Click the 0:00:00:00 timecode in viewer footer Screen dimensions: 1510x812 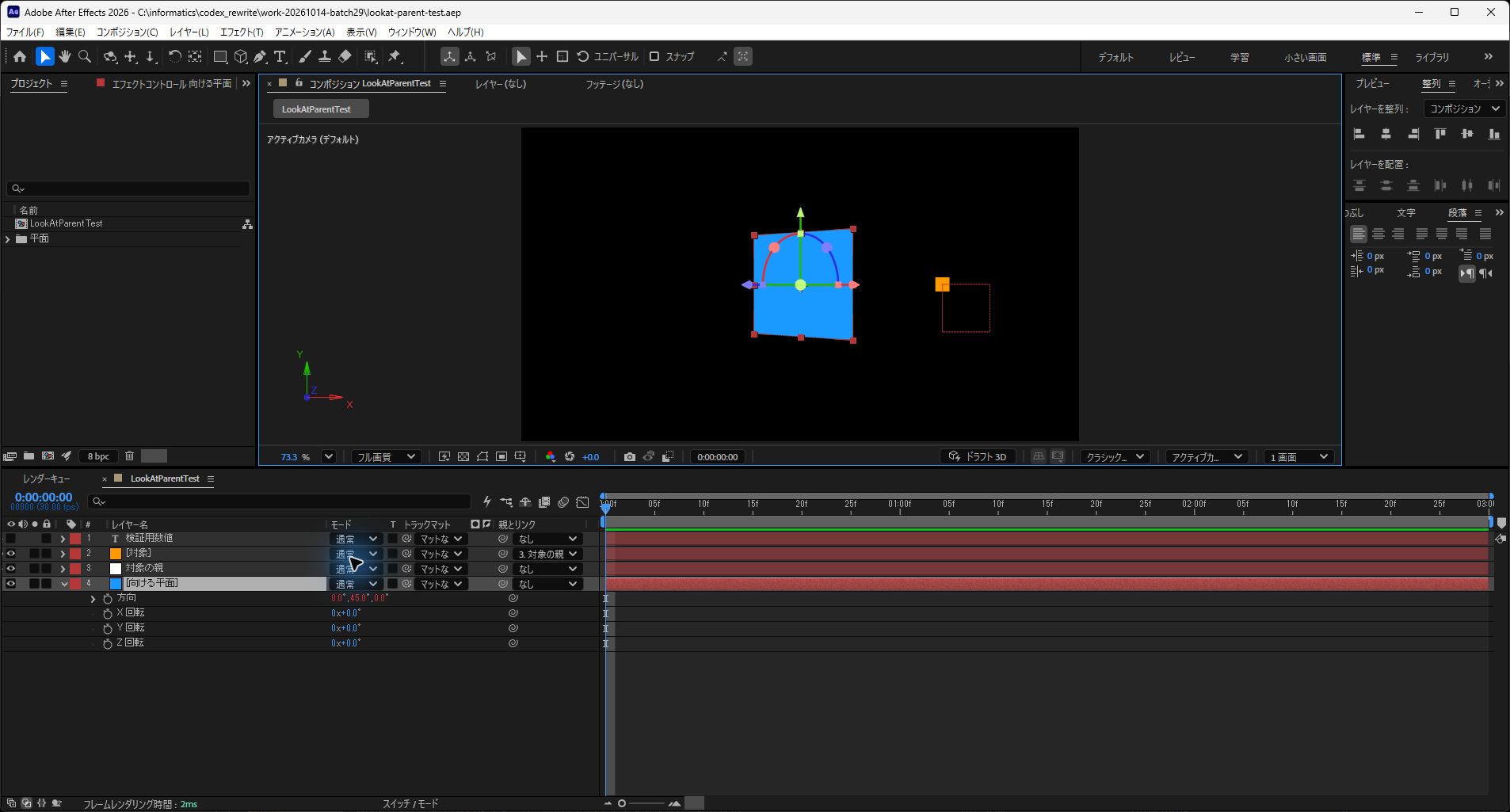coord(718,456)
